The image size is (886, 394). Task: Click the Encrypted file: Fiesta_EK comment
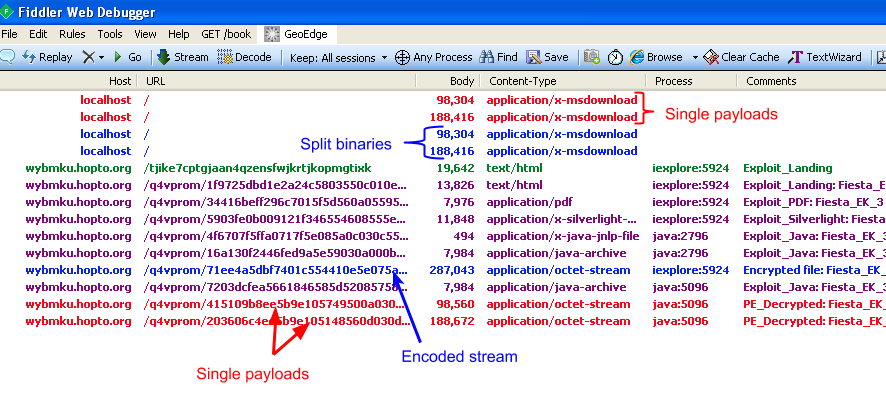click(814, 270)
